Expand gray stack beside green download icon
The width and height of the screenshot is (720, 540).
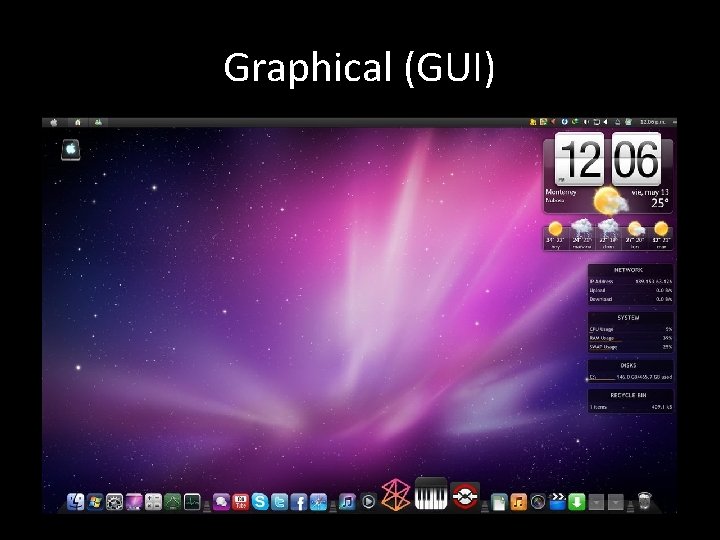pyautogui.click(x=596, y=502)
